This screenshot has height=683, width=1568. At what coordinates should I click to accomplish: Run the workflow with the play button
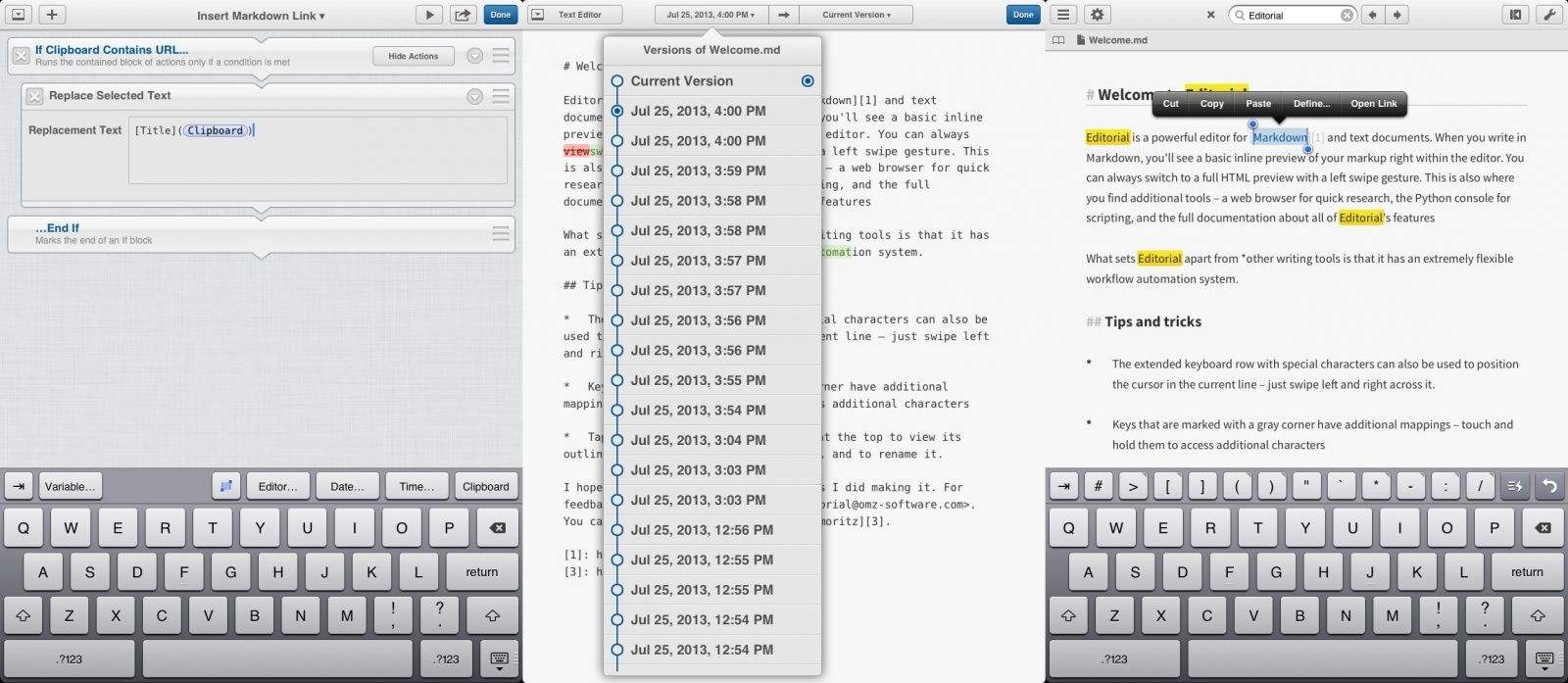point(429,15)
